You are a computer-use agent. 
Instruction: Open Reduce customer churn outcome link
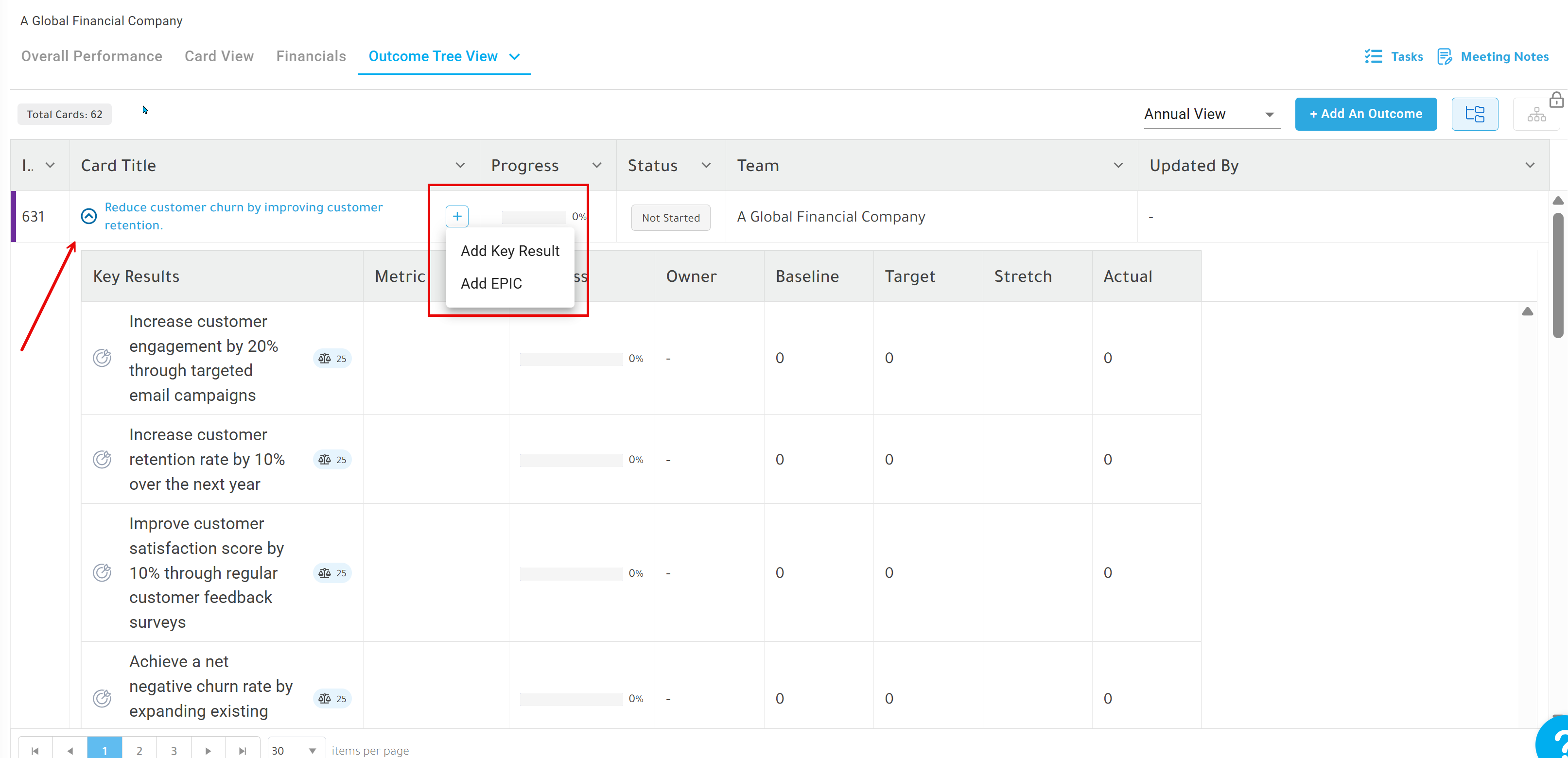244,216
